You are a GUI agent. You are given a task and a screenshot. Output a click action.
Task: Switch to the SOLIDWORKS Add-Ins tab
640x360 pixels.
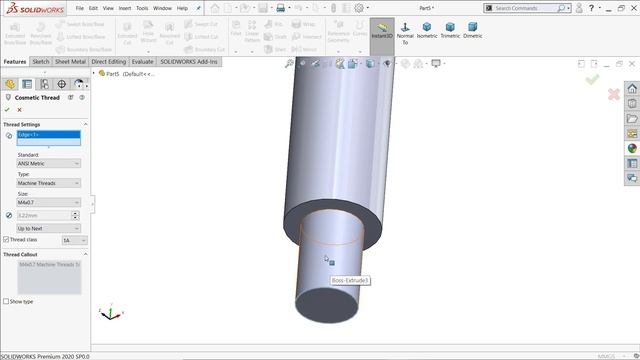[189, 62]
